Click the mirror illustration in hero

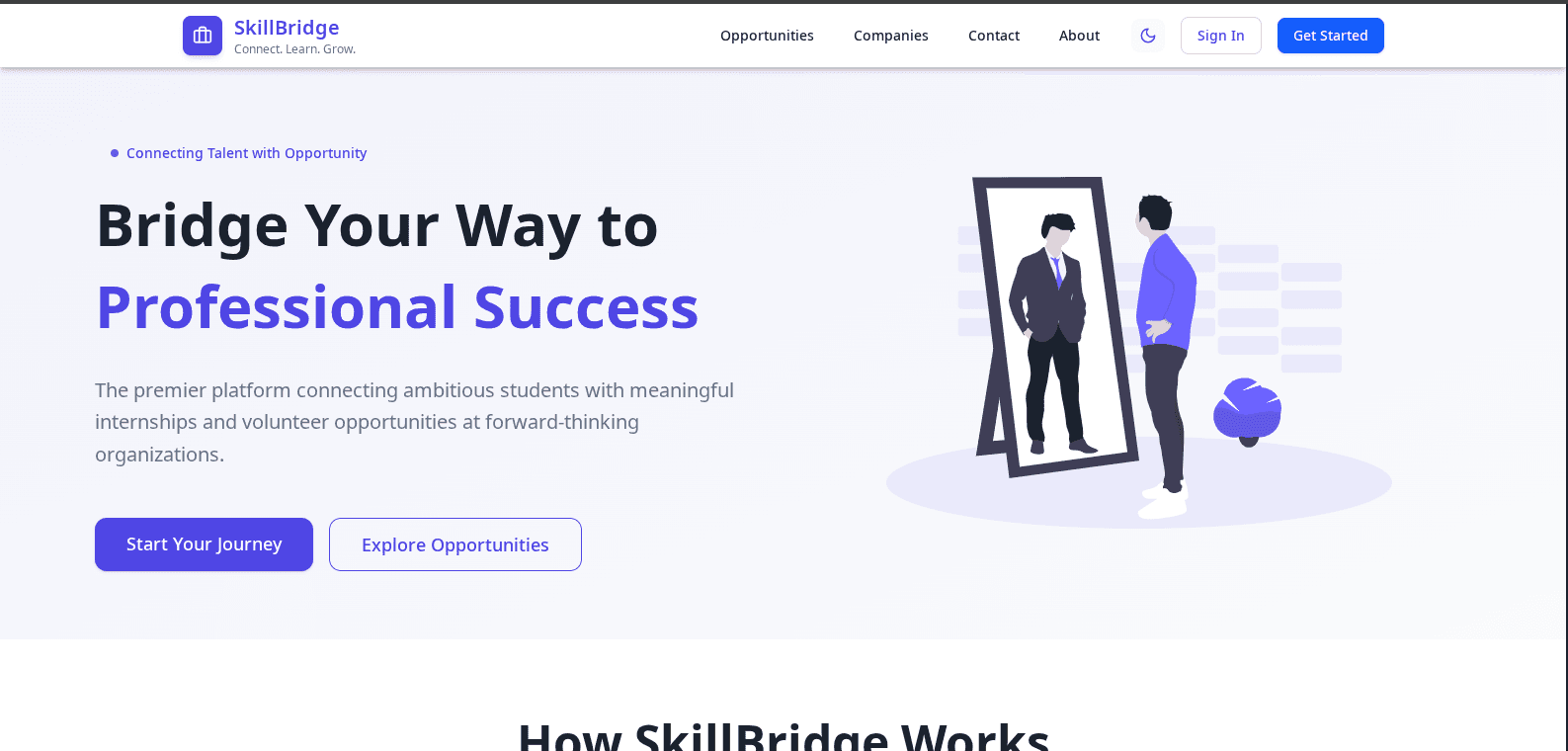point(1055,326)
